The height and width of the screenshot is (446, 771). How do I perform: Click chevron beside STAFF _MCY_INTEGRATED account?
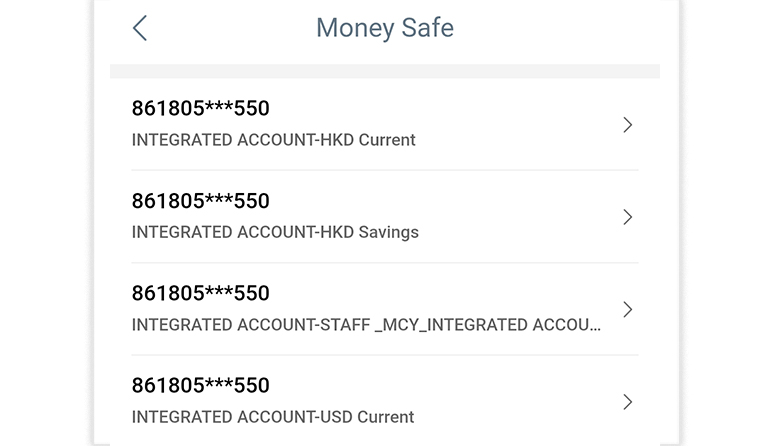click(627, 309)
